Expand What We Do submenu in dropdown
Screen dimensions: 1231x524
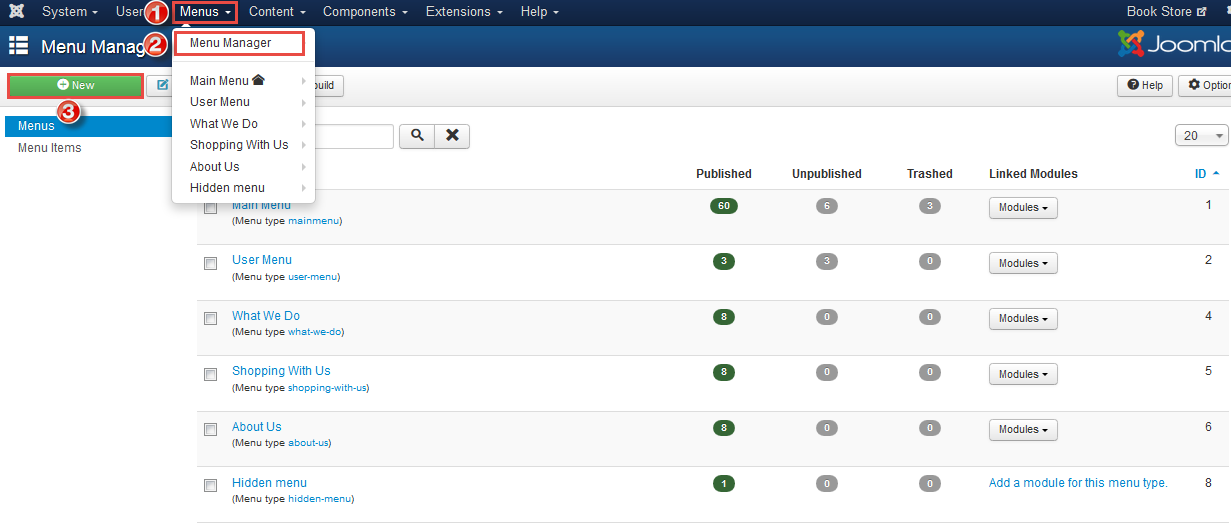coord(244,124)
